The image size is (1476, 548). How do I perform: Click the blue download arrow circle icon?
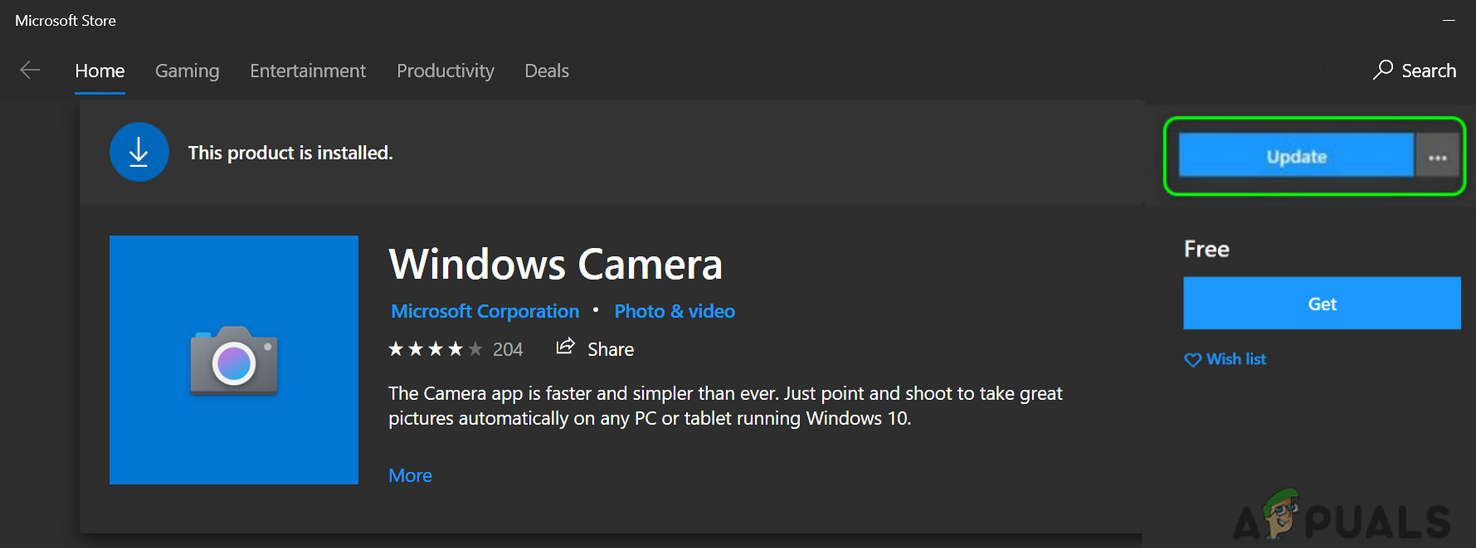(x=138, y=153)
